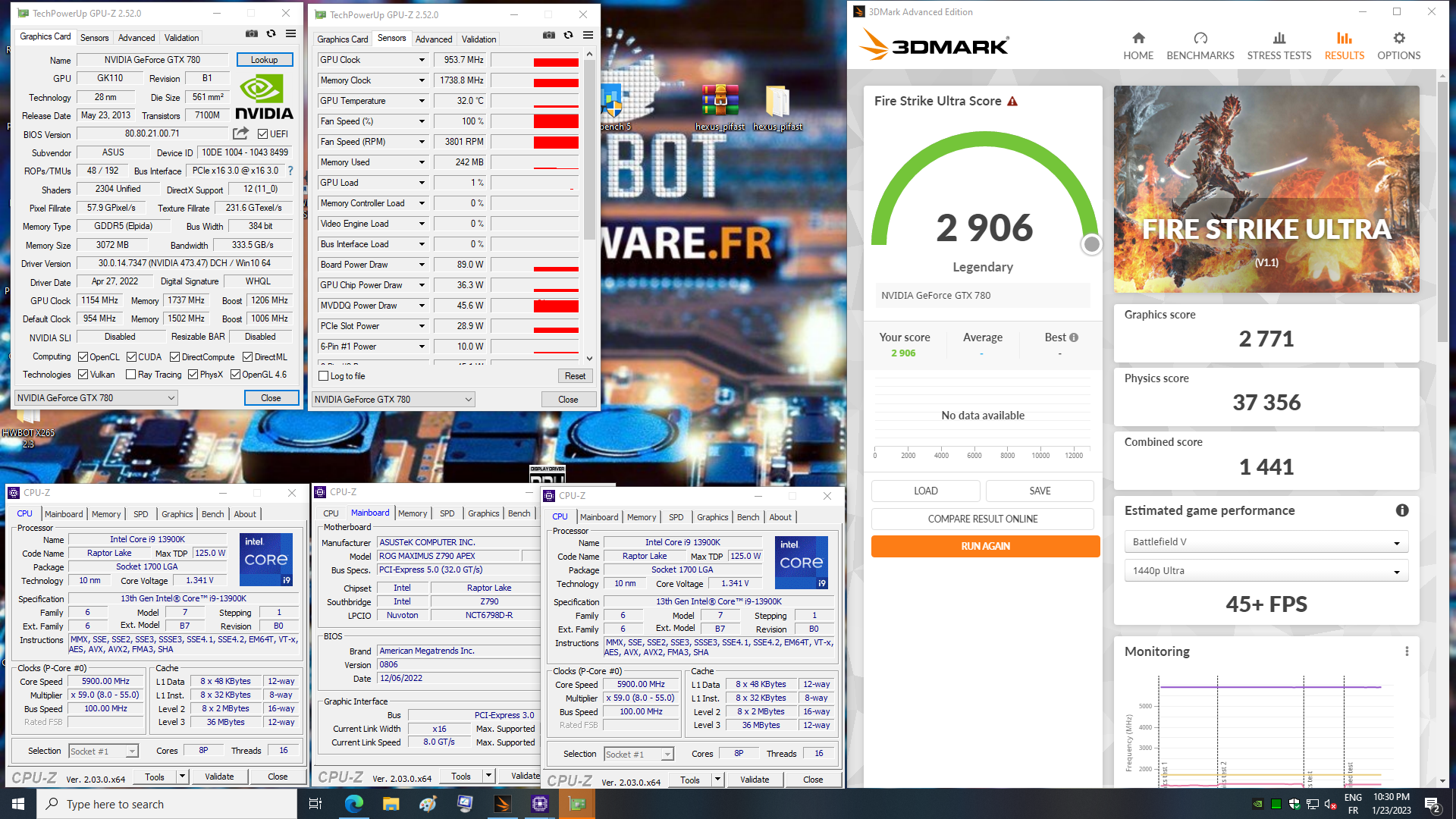Open Task View from the taskbar
Screen dimensions: 1456x819
pyautogui.click(x=315, y=804)
